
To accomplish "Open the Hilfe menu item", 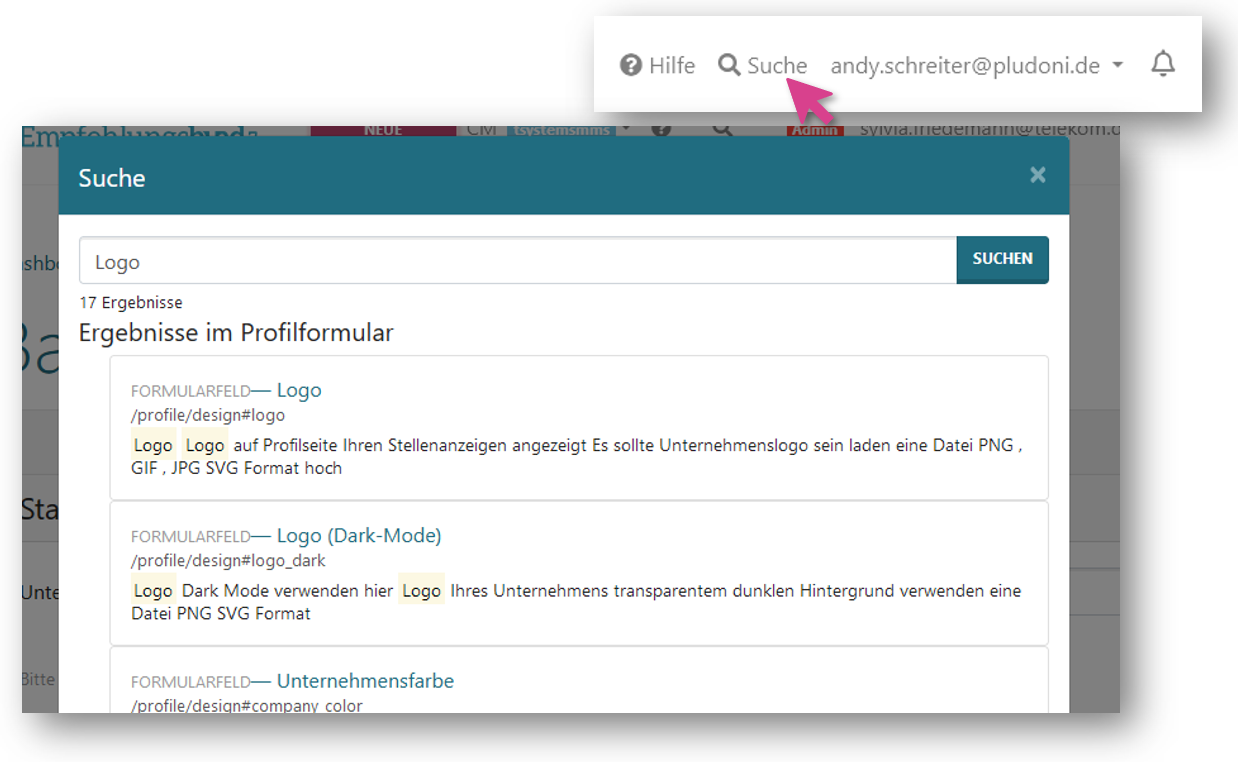I will pyautogui.click(x=671, y=66).
